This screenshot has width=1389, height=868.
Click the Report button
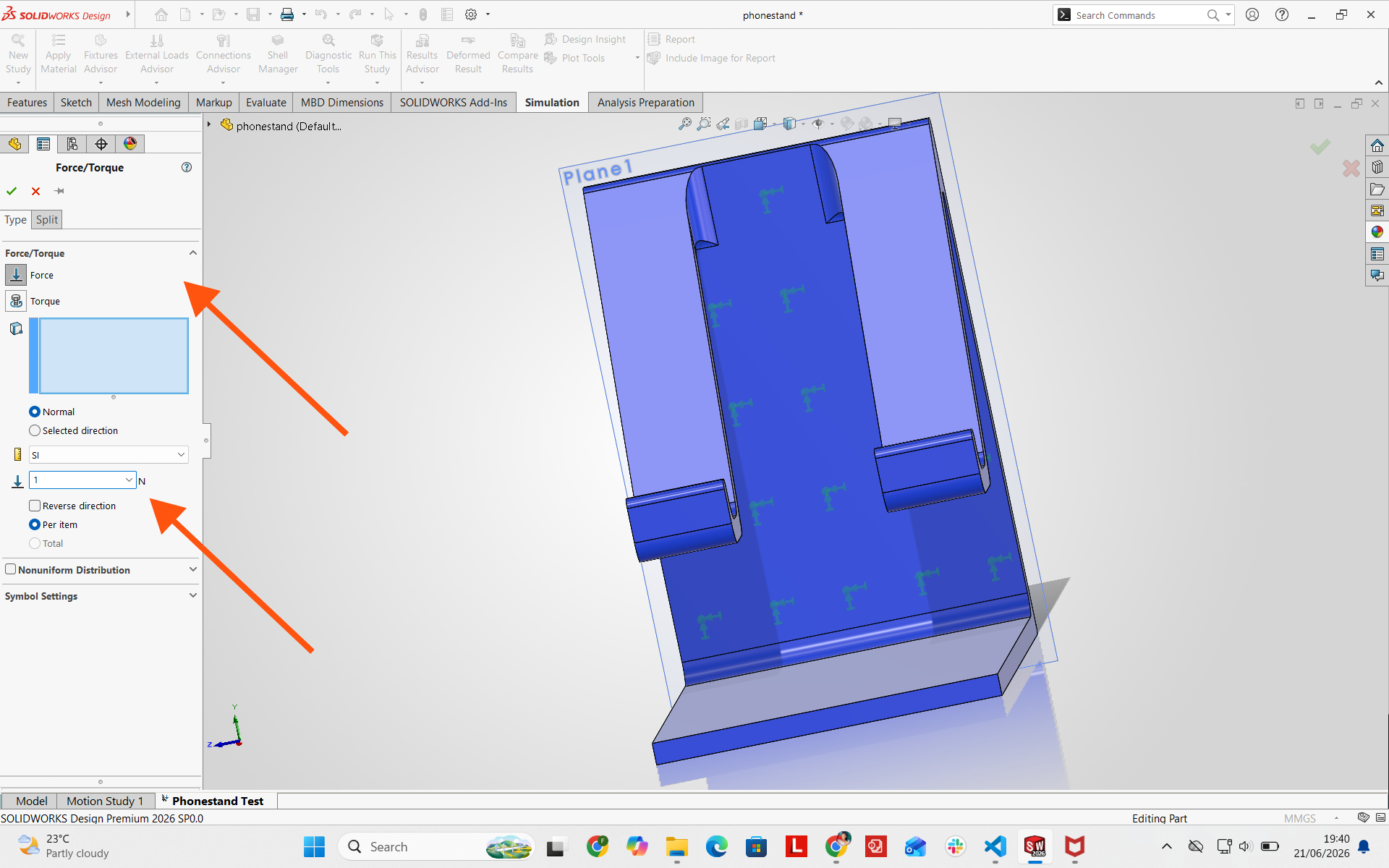pos(671,39)
